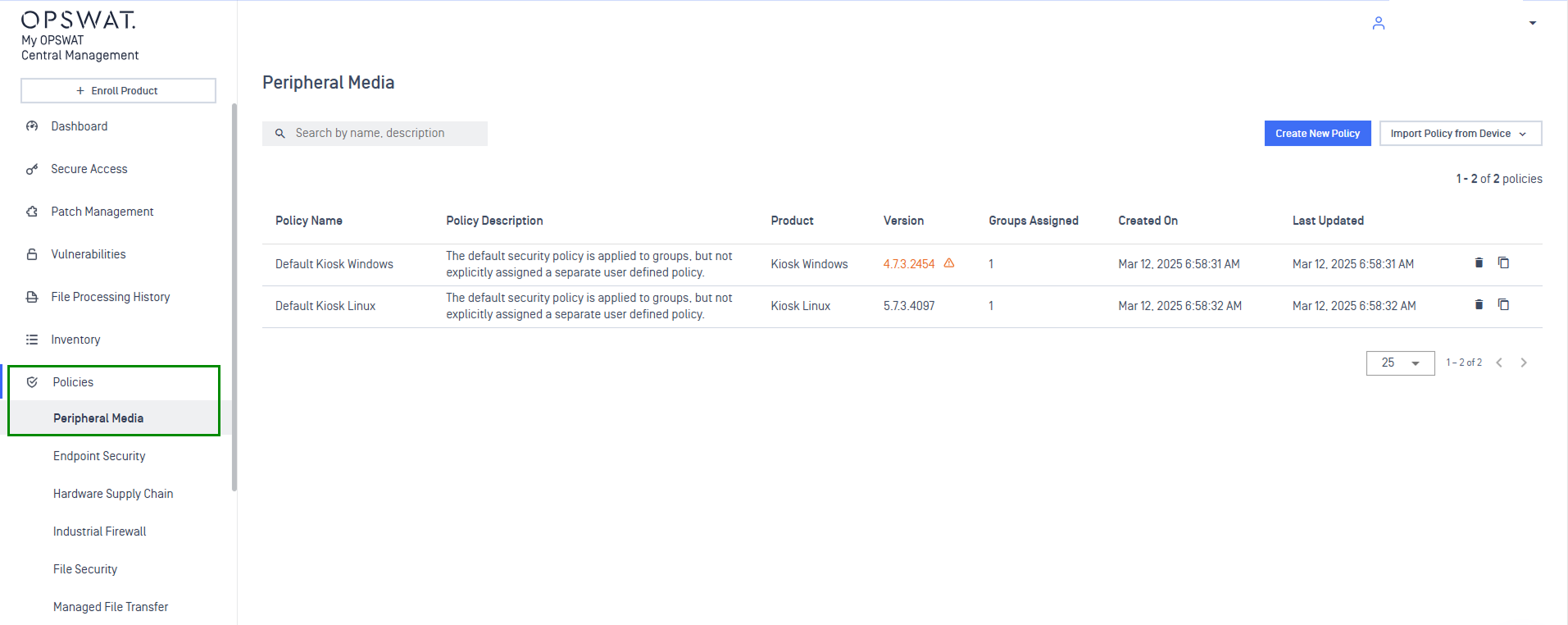Select File Security policies
The height and width of the screenshot is (625, 1568).
click(x=85, y=569)
